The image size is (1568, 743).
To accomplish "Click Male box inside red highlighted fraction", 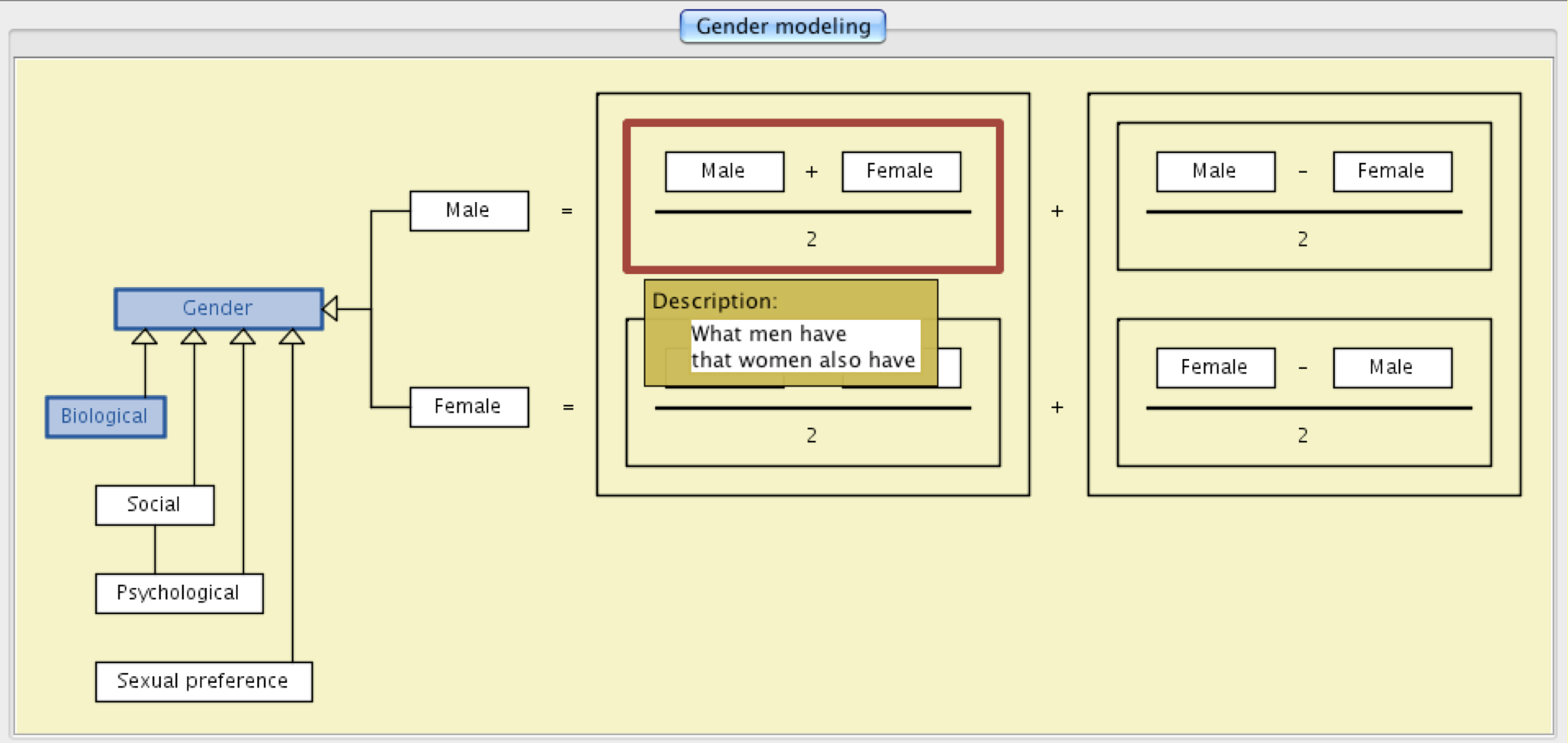I will [724, 171].
